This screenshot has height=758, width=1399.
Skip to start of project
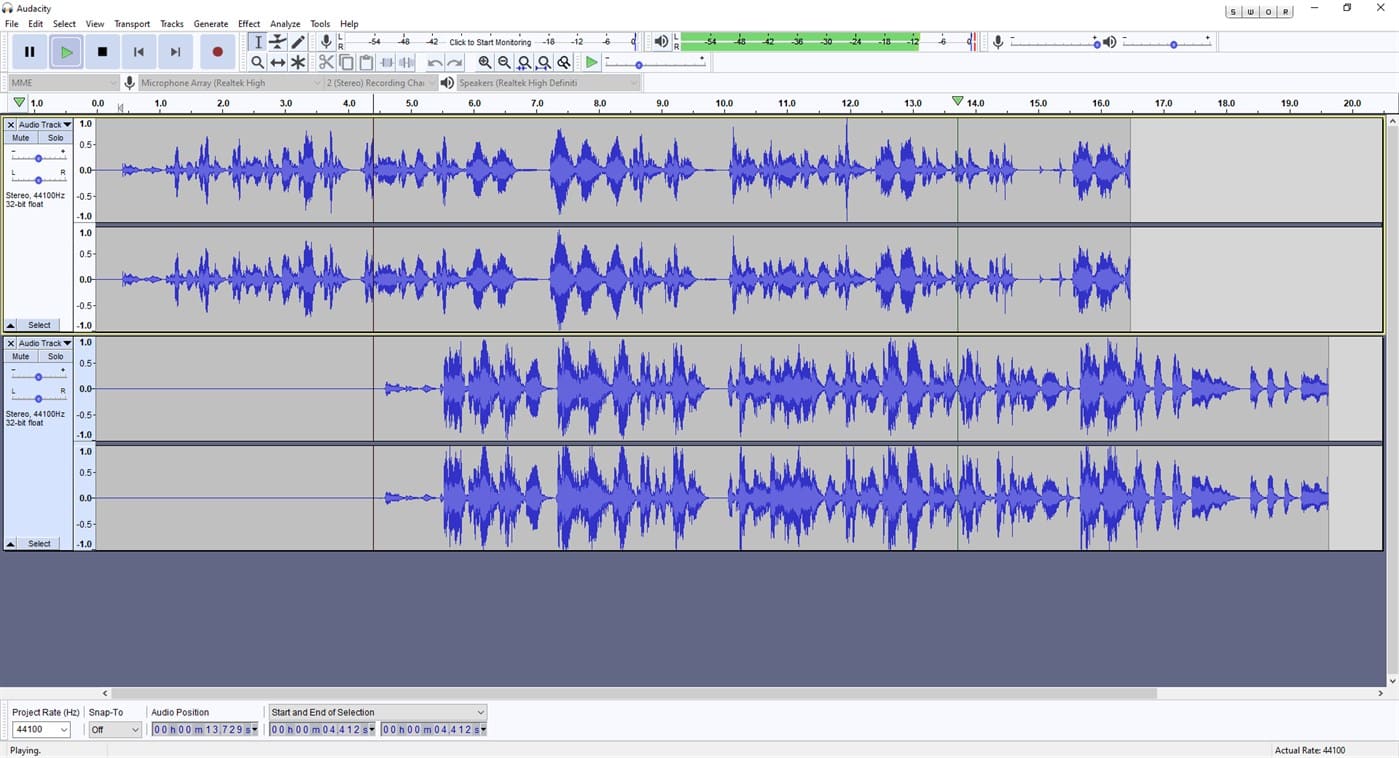pos(139,52)
